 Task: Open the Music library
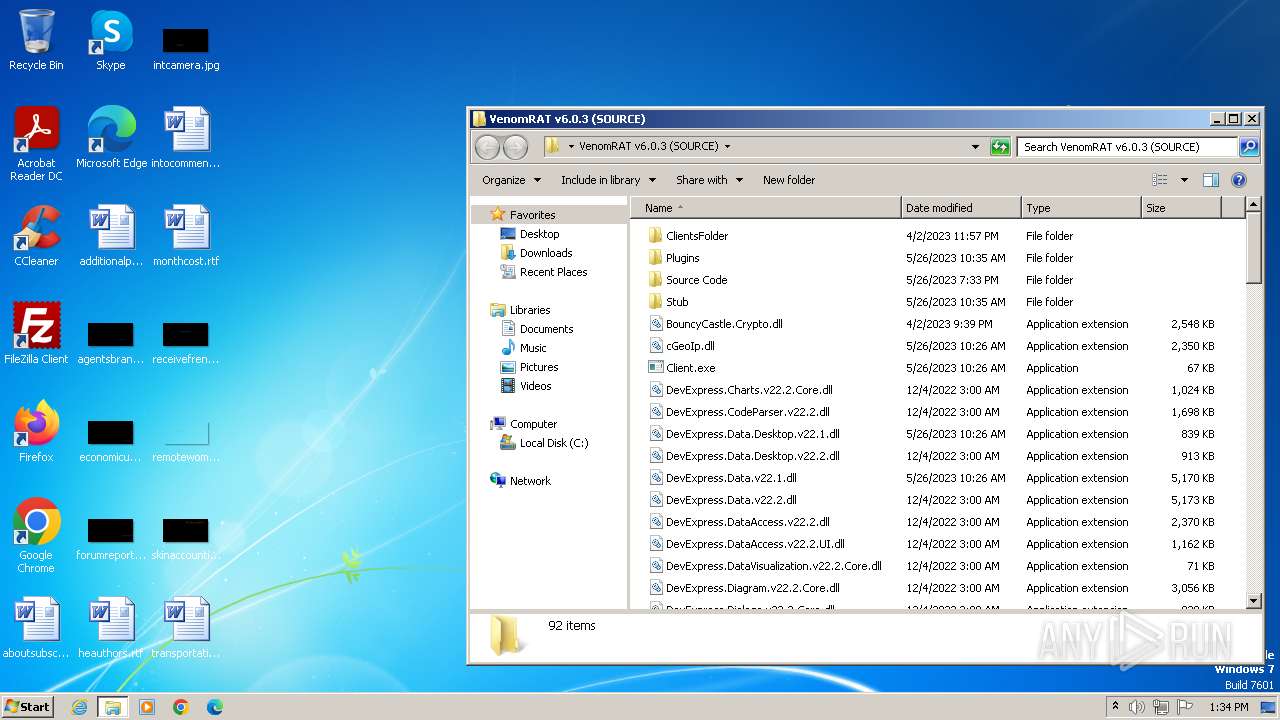[523, 348]
